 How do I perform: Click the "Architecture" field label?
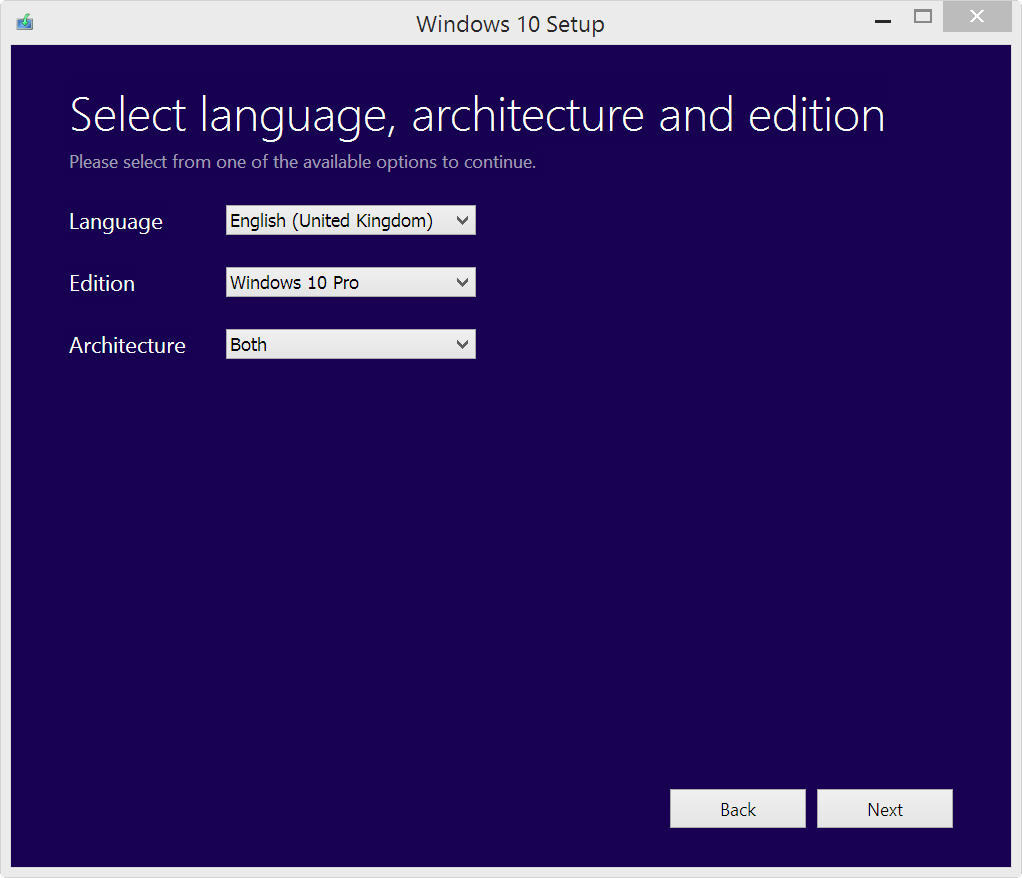(127, 346)
